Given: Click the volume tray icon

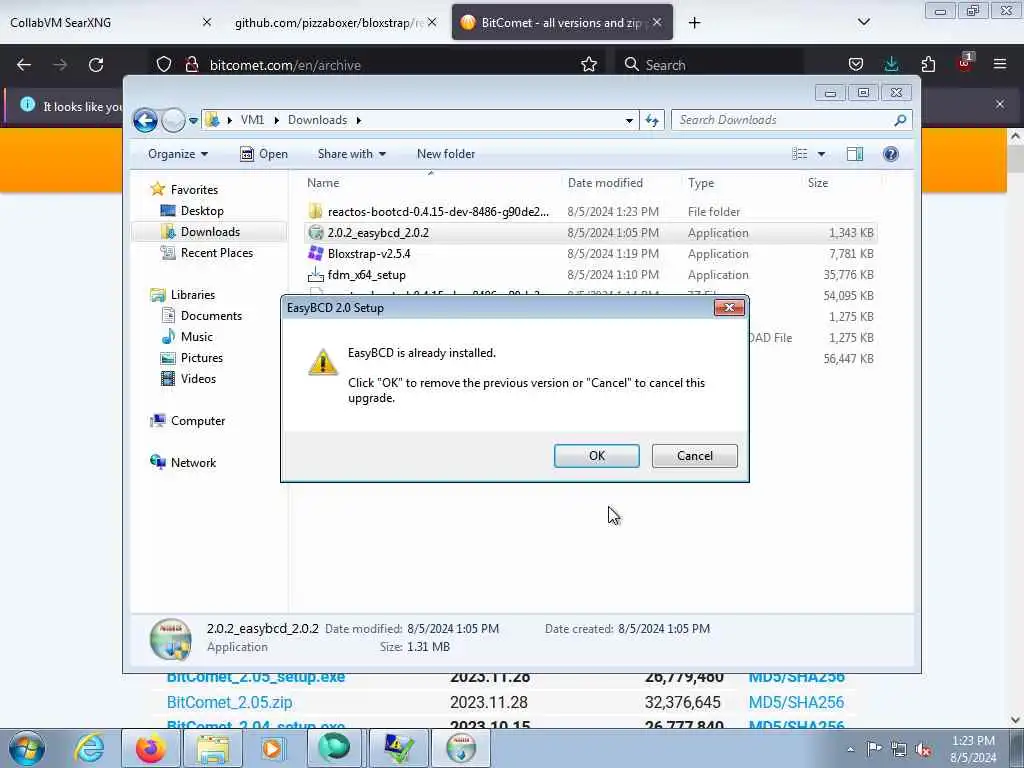Looking at the screenshot, I should point(923,749).
